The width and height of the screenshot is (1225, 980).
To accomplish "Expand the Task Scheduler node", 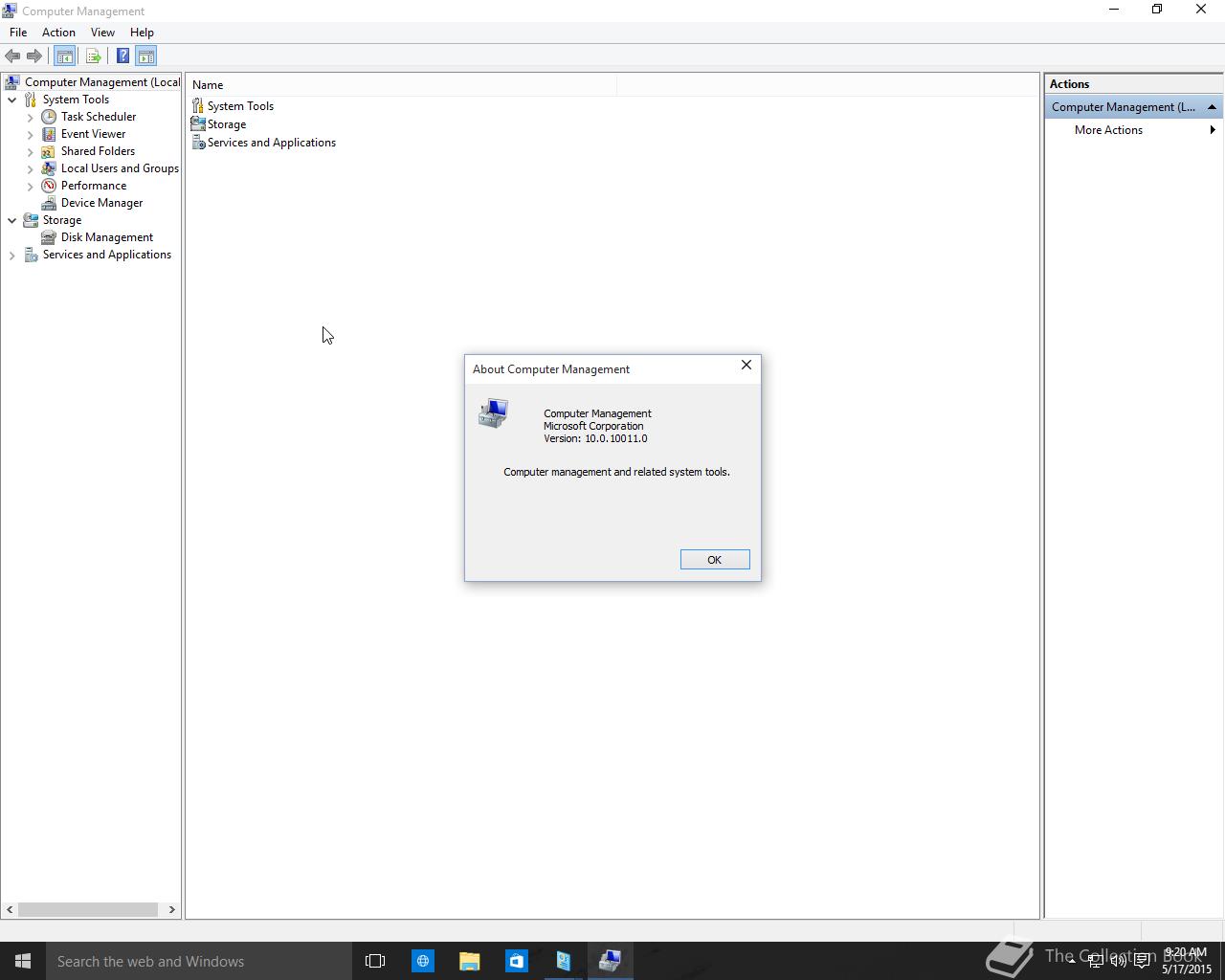I will coord(31,117).
